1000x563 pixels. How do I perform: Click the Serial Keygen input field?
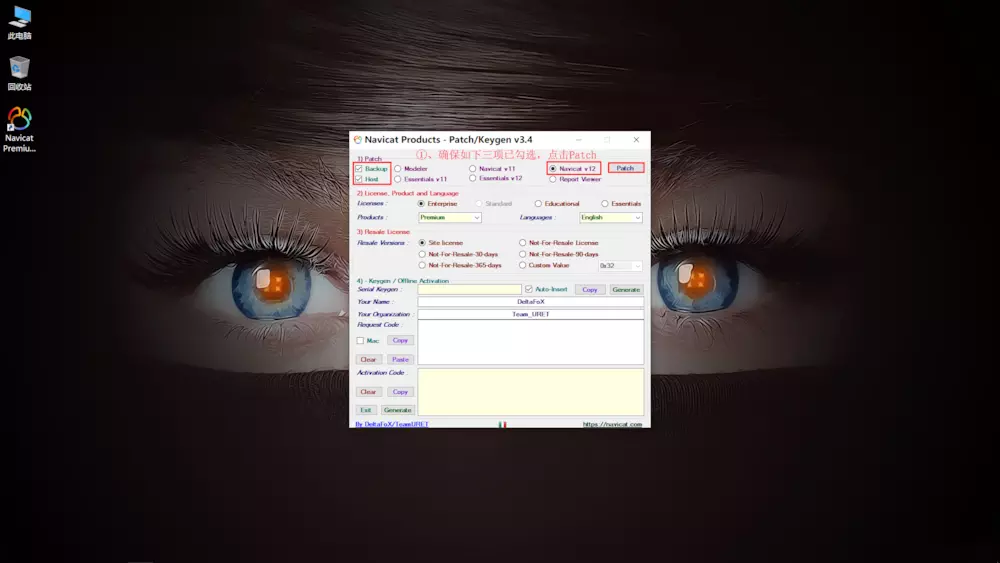469,289
